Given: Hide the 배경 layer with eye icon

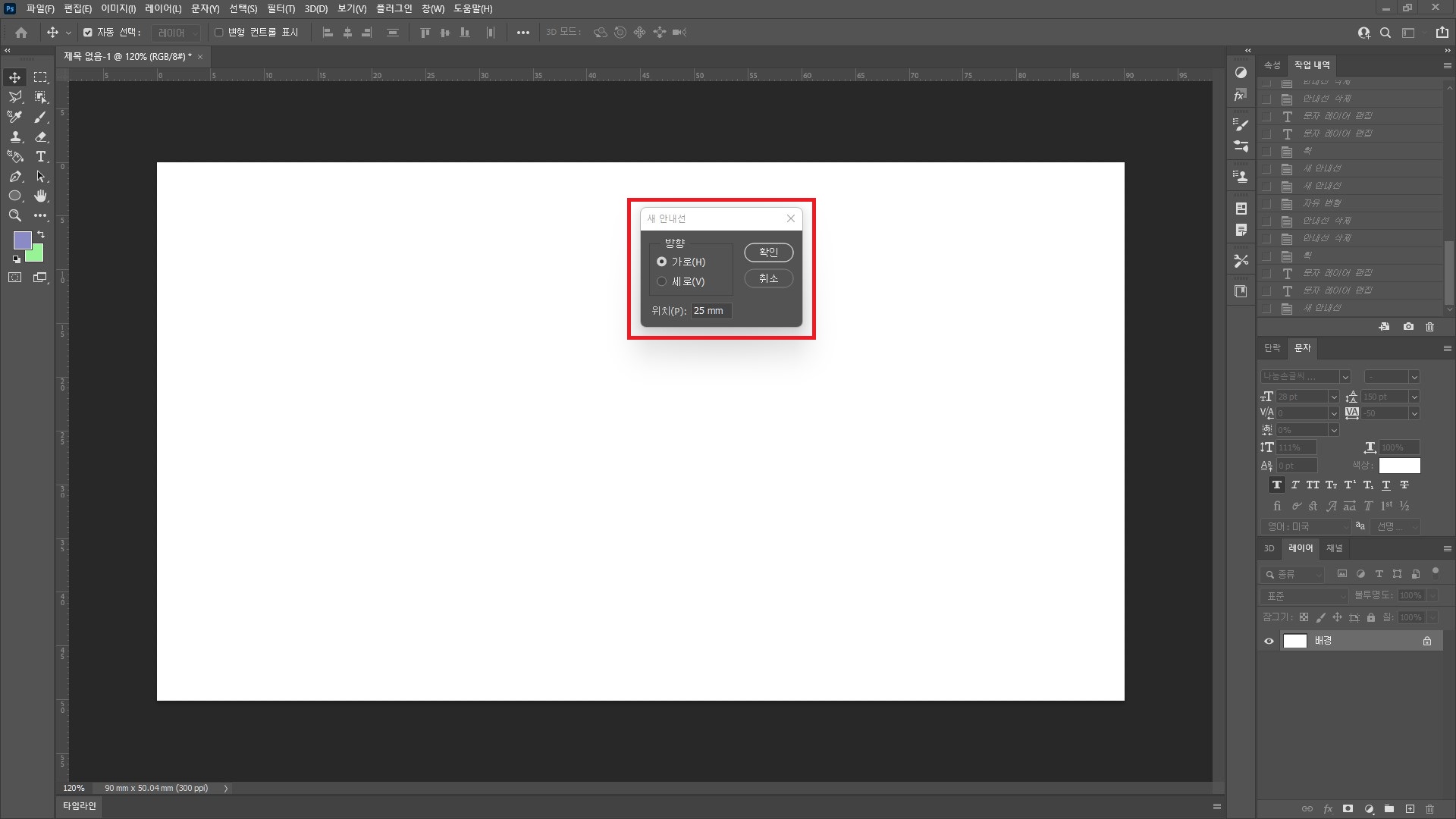Looking at the screenshot, I should tap(1269, 641).
